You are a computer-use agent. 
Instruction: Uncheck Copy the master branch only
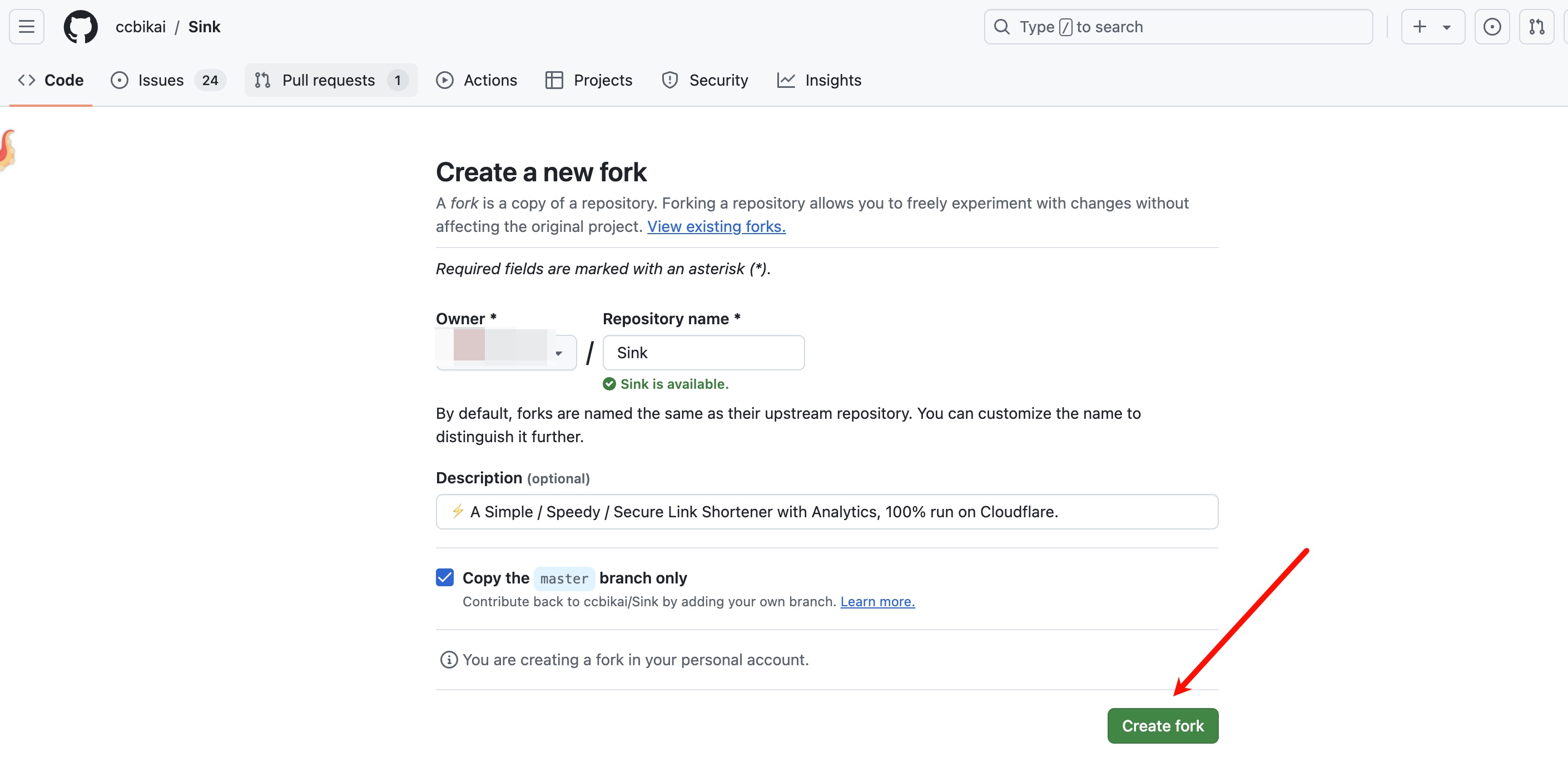tap(445, 577)
